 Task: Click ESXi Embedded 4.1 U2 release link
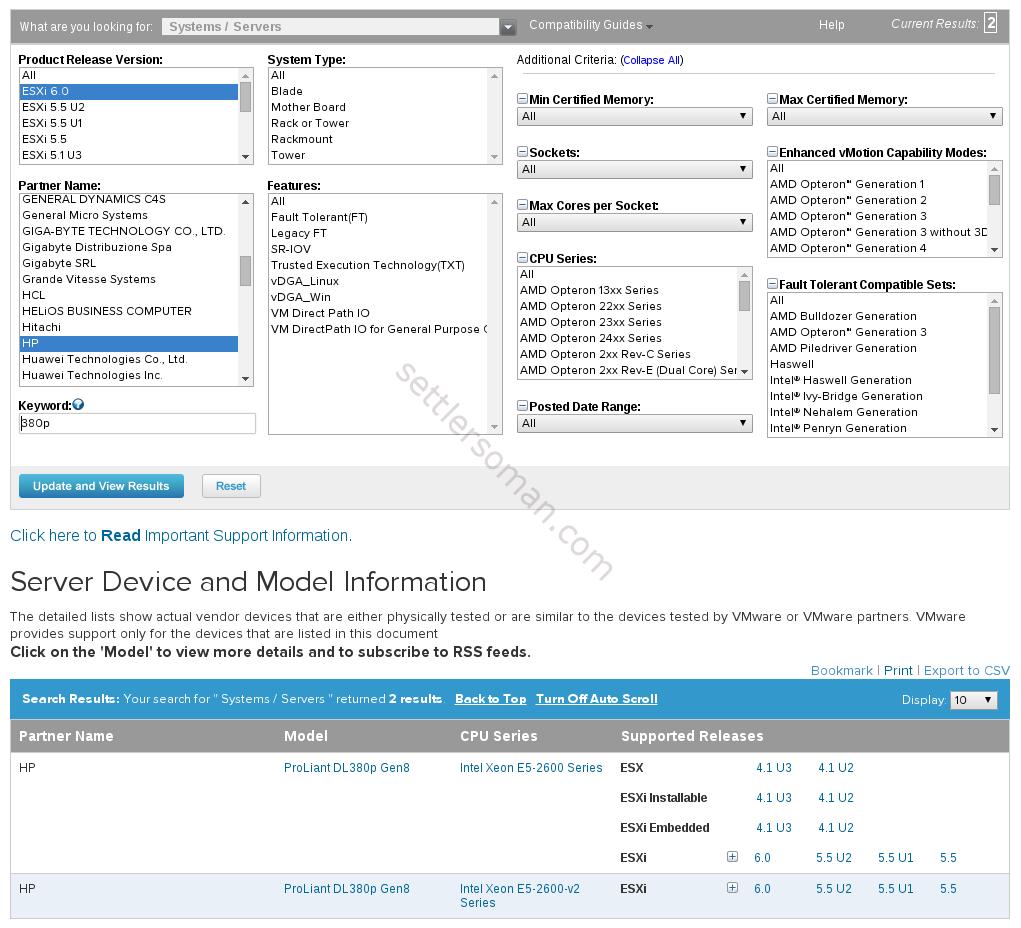835,828
